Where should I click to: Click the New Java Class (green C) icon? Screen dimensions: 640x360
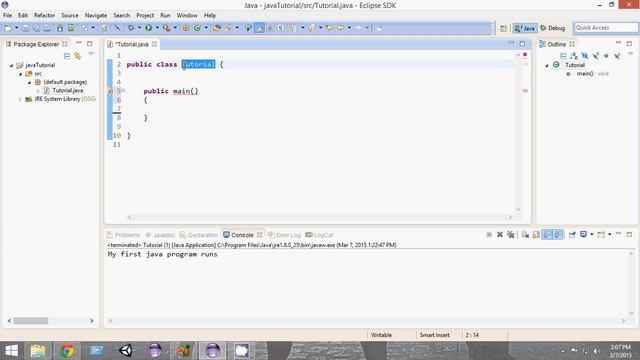(x=198, y=28)
